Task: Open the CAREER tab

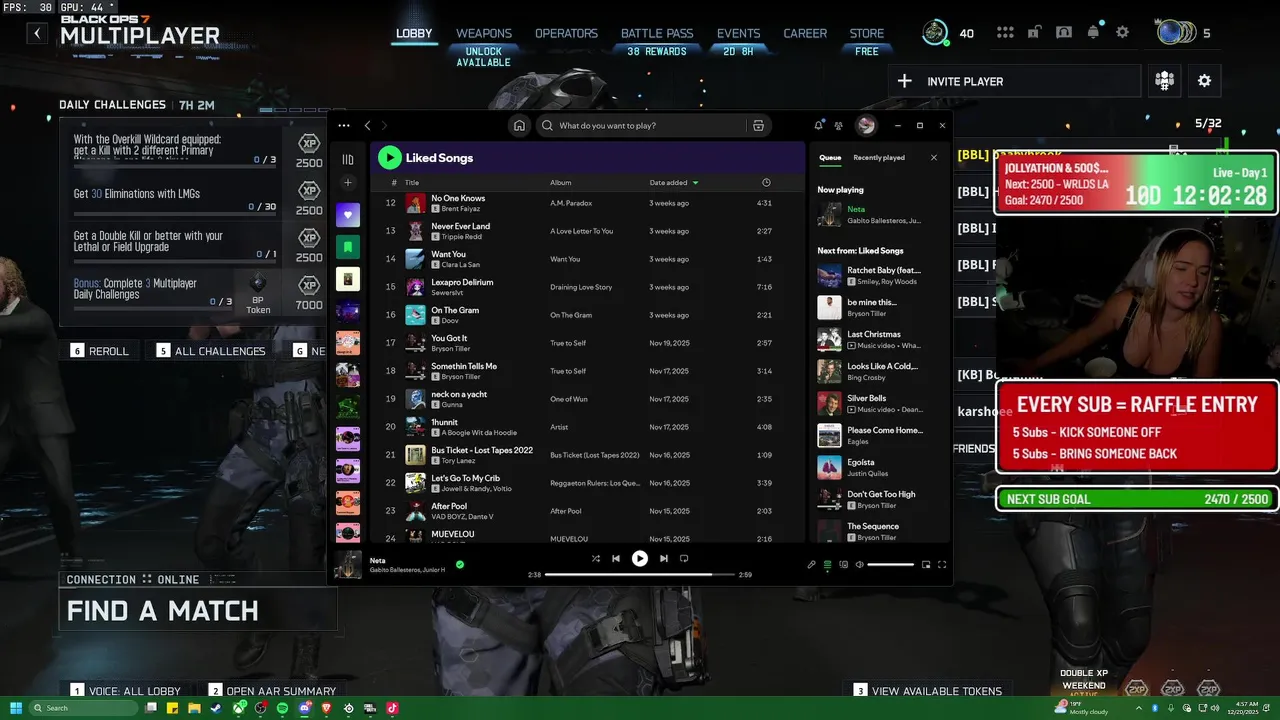Action: click(805, 33)
